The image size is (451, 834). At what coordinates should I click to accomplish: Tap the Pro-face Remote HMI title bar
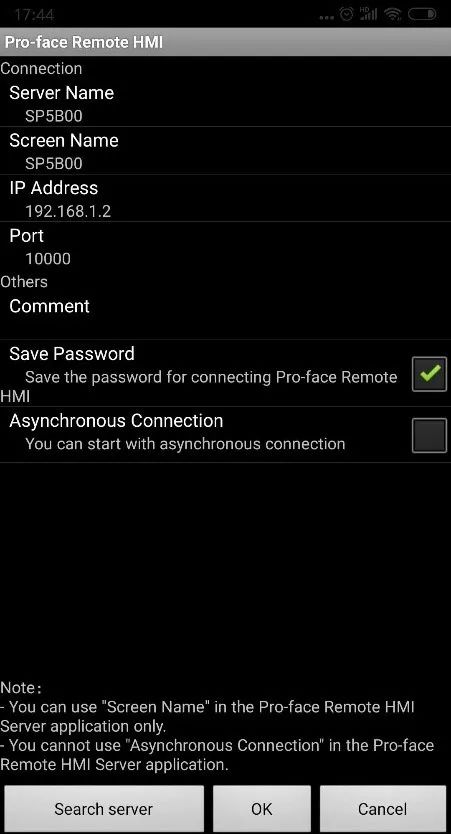(226, 42)
